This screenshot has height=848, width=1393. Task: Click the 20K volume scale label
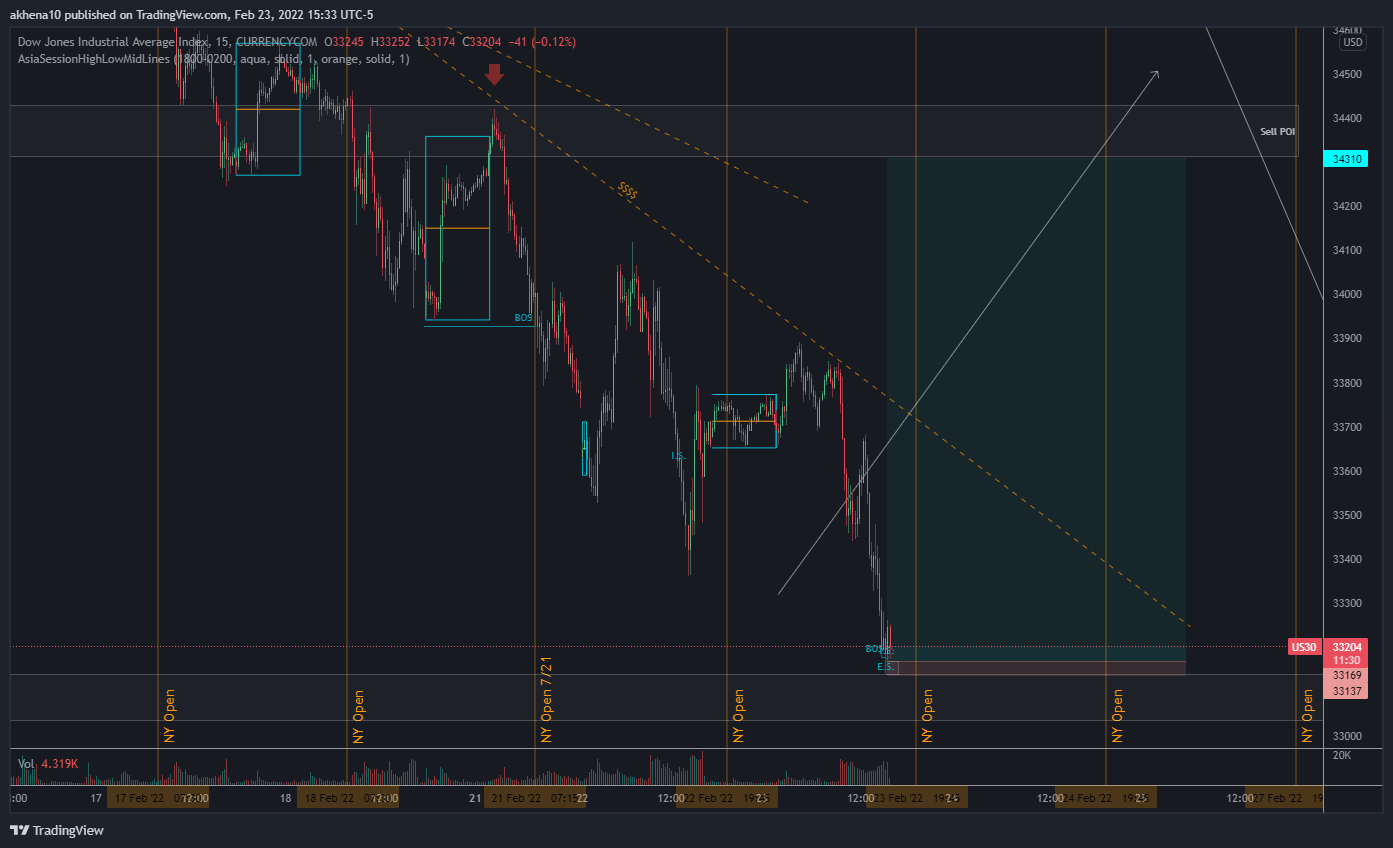click(x=1340, y=755)
